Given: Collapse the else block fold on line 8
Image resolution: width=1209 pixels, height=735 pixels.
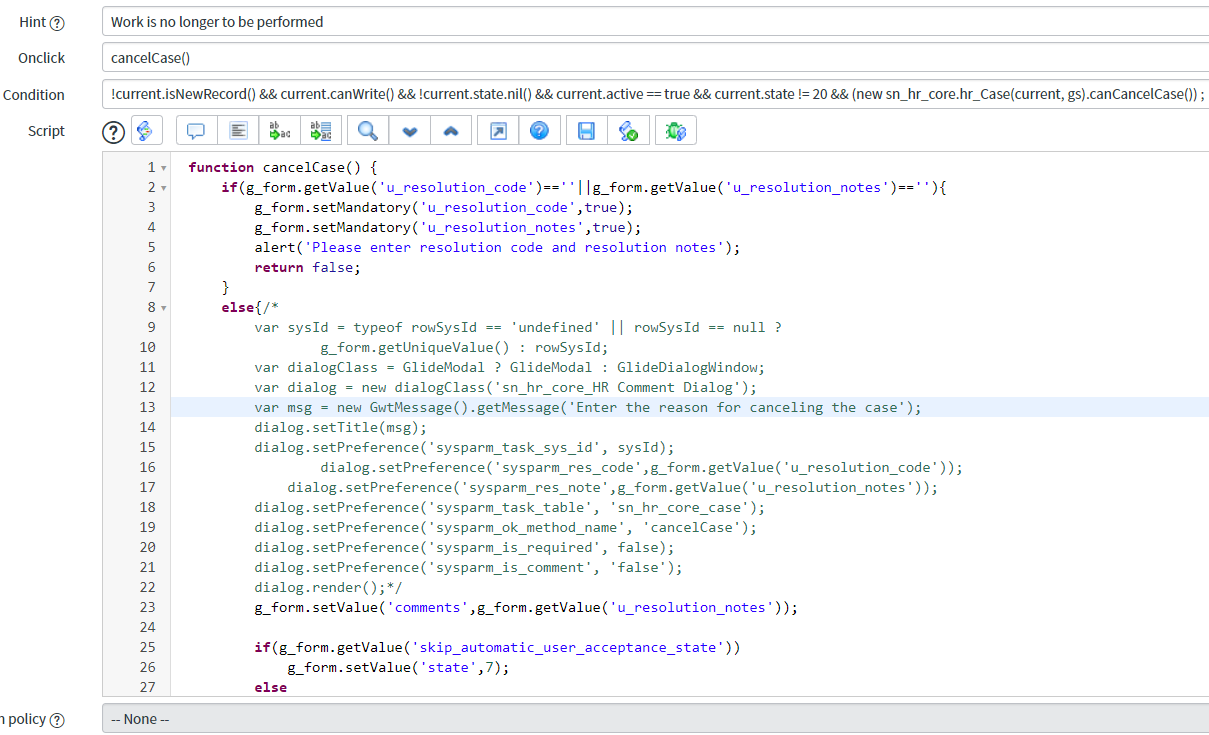Looking at the screenshot, I should click(164, 308).
